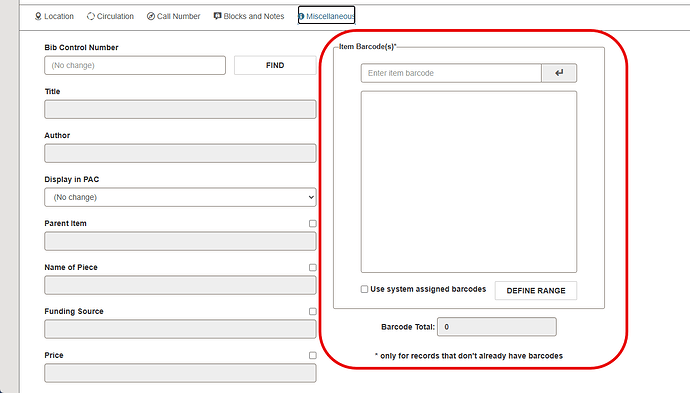690x393 pixels.
Task: Click the Barcode Total field
Action: point(497,327)
